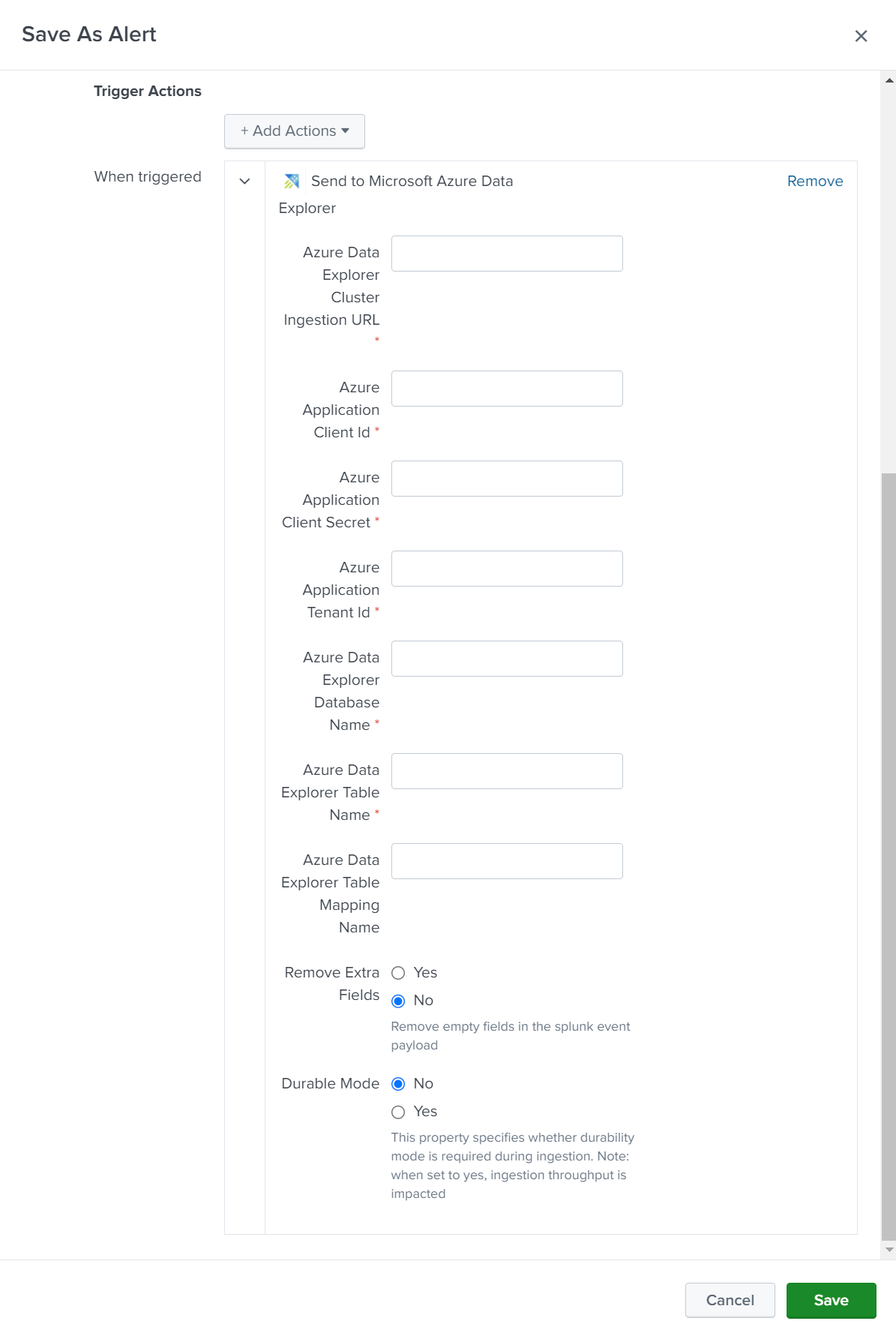Enable Durable Mode by selecting Yes

click(398, 1111)
